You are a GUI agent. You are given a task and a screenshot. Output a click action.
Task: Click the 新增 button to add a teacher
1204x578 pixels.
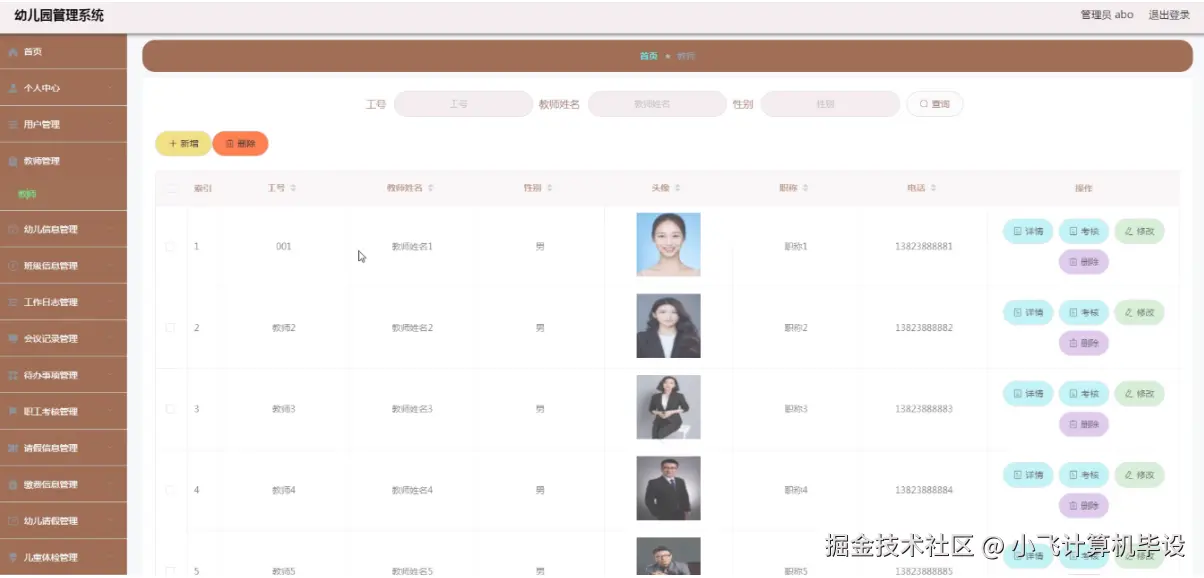click(181, 143)
